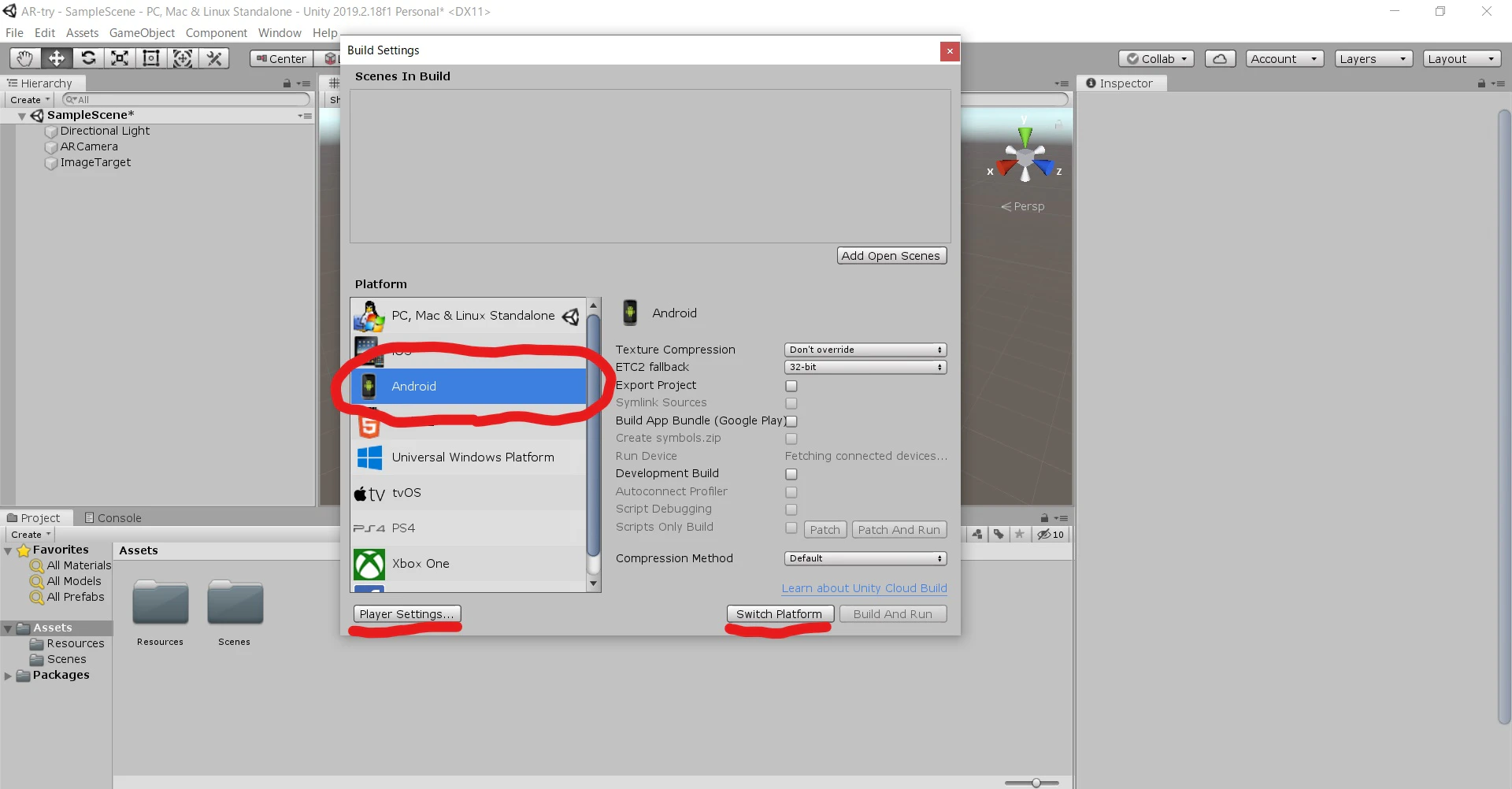Expand the Packages folder arrow
The height and width of the screenshot is (789, 1512).
click(x=8, y=676)
